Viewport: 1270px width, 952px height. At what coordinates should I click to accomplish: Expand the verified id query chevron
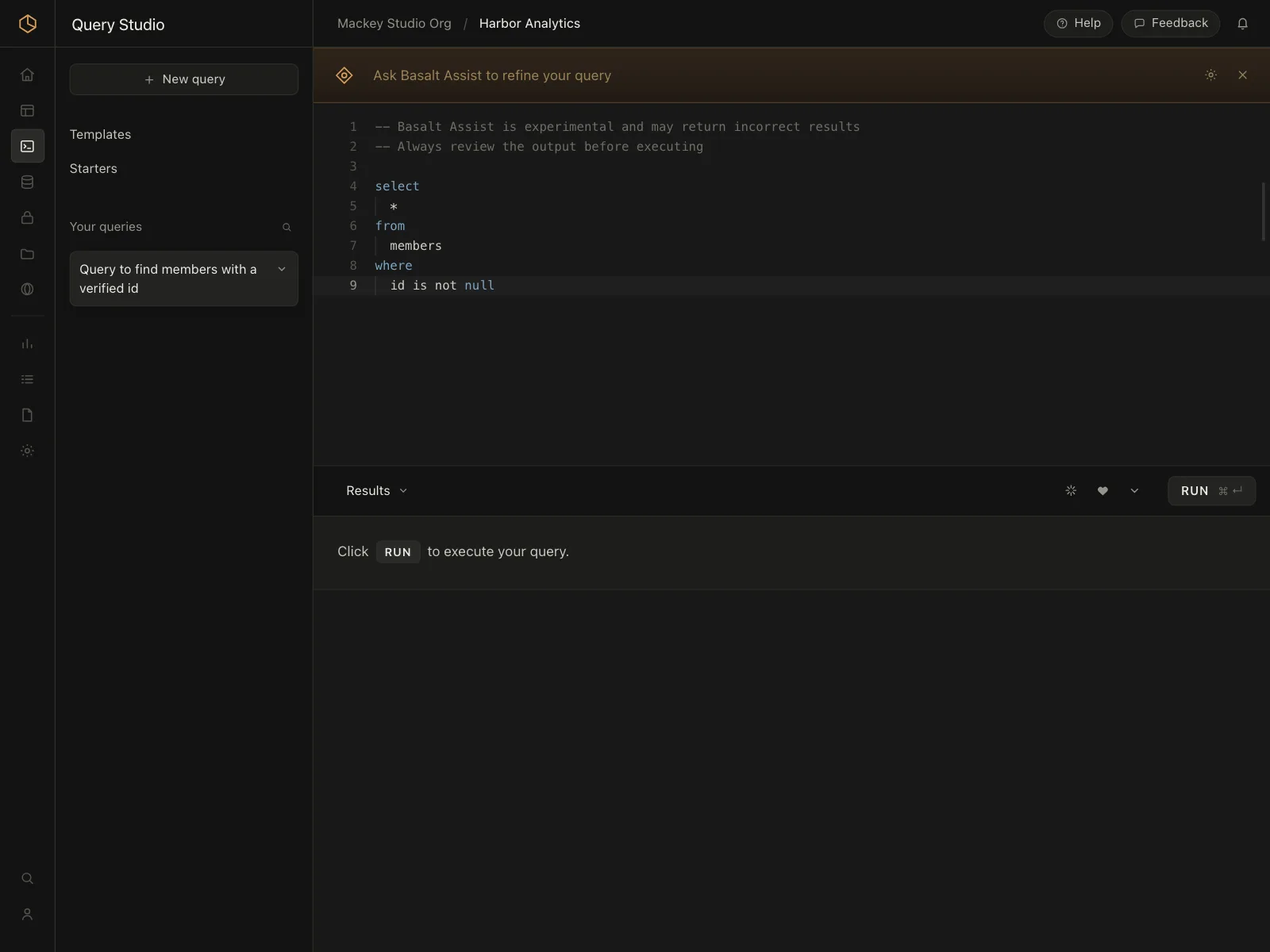coord(282,270)
